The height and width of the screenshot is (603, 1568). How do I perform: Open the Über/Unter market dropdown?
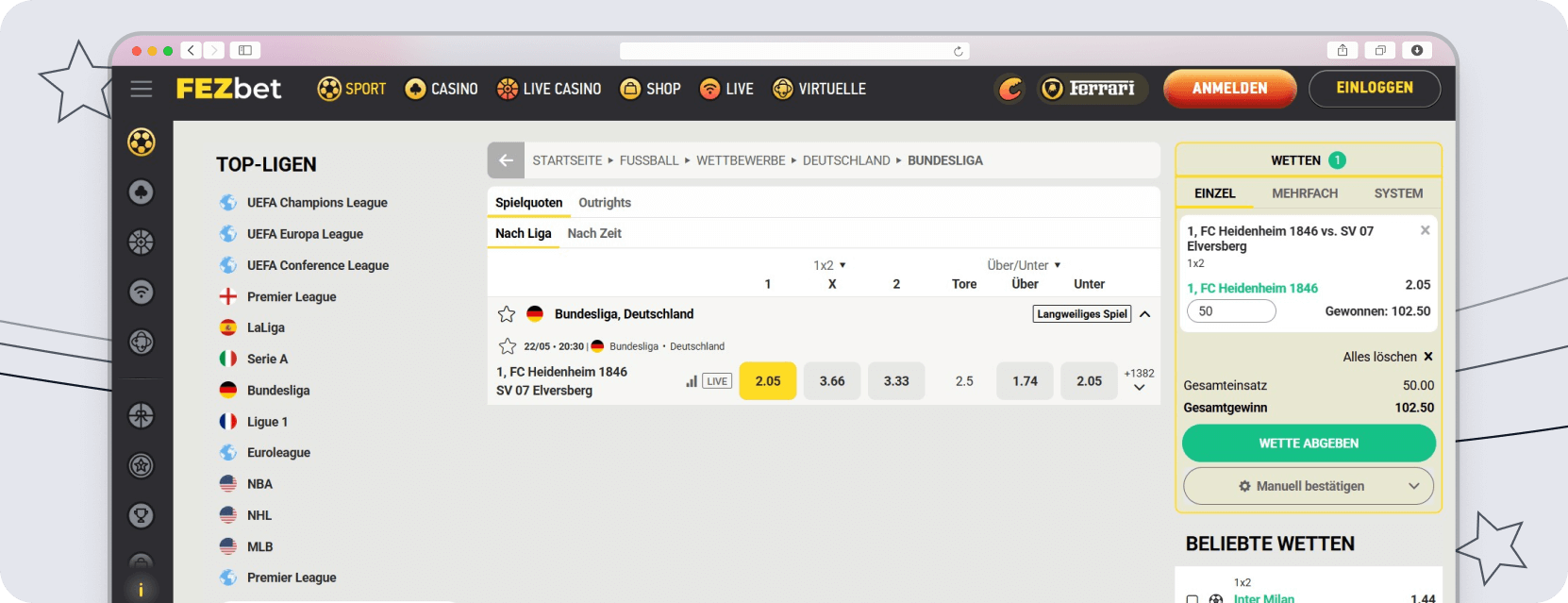1025,265
